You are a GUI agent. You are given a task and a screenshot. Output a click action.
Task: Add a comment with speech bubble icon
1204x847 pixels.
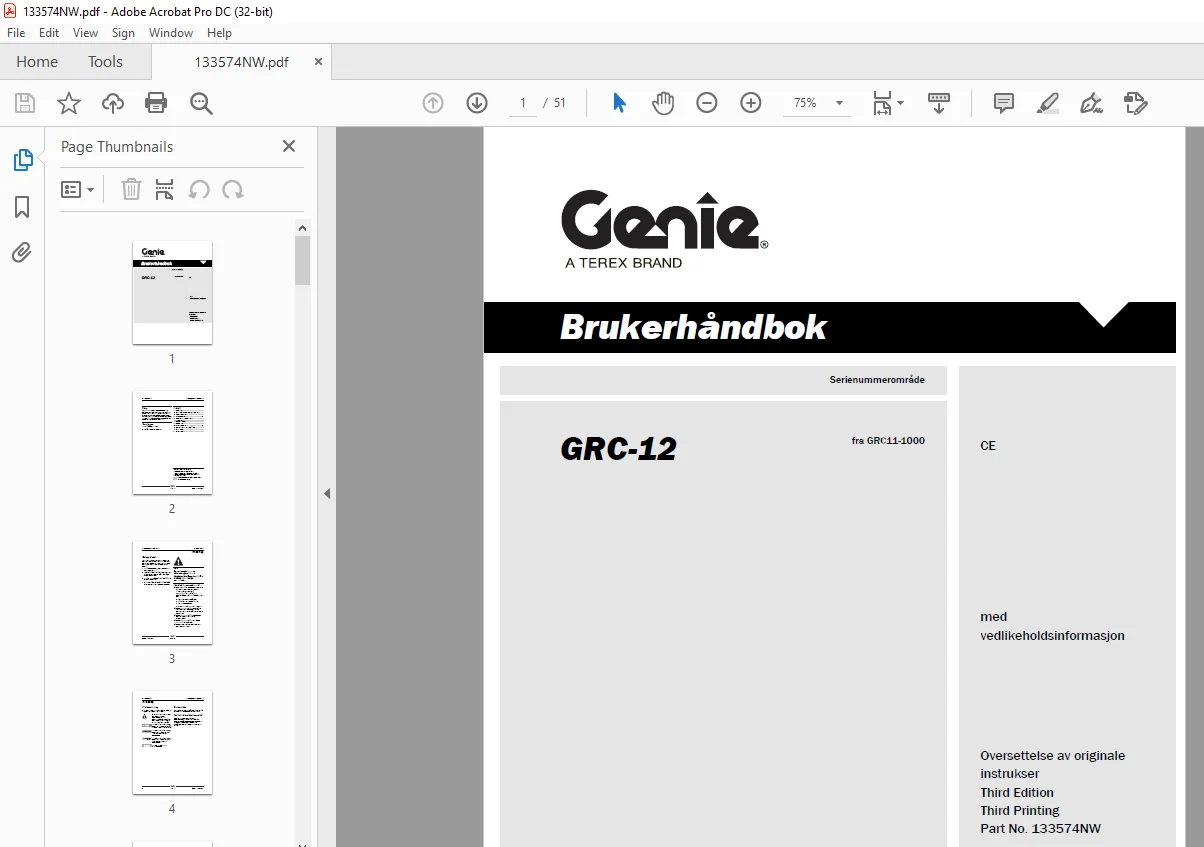click(x=1003, y=103)
